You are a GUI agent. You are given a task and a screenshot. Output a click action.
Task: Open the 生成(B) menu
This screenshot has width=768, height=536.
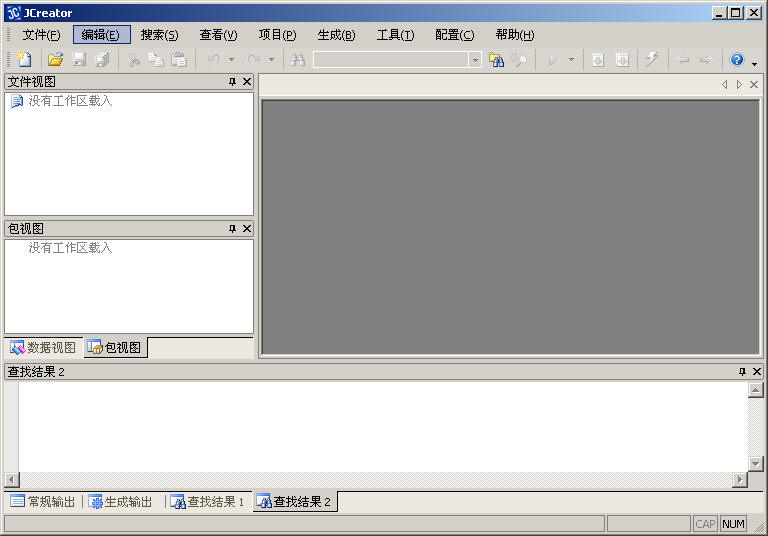click(336, 35)
